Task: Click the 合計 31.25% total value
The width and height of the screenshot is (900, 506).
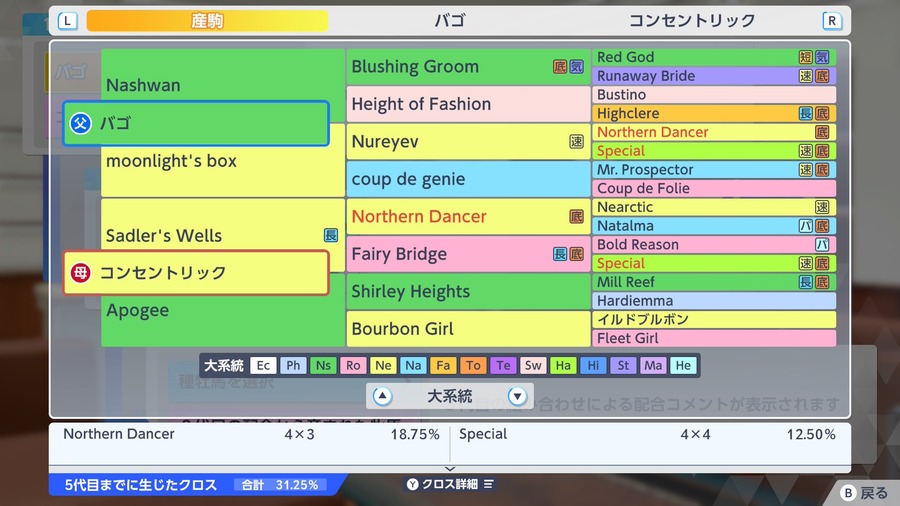Action: pyautogui.click(x=280, y=485)
